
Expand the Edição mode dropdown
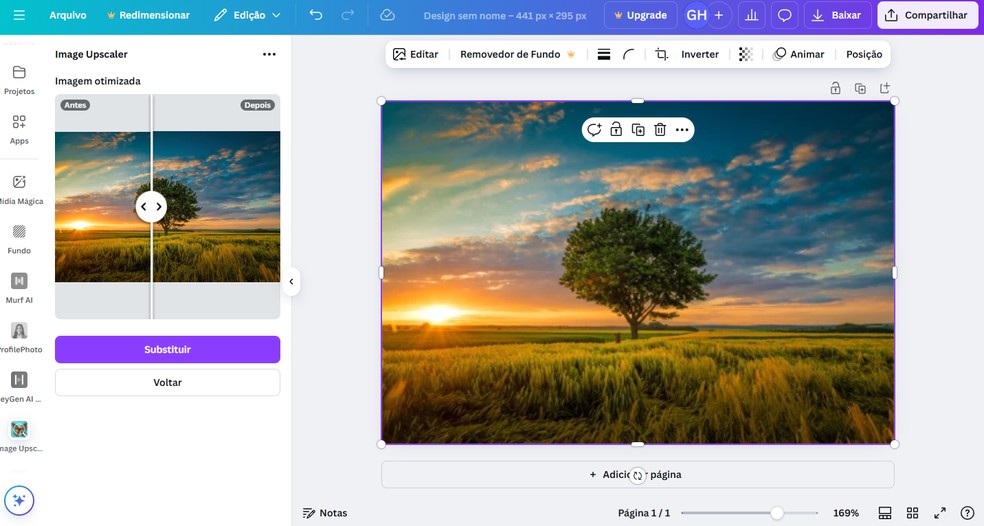click(x=248, y=15)
